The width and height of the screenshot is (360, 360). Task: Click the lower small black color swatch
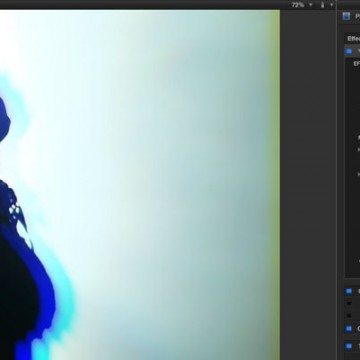349,316
